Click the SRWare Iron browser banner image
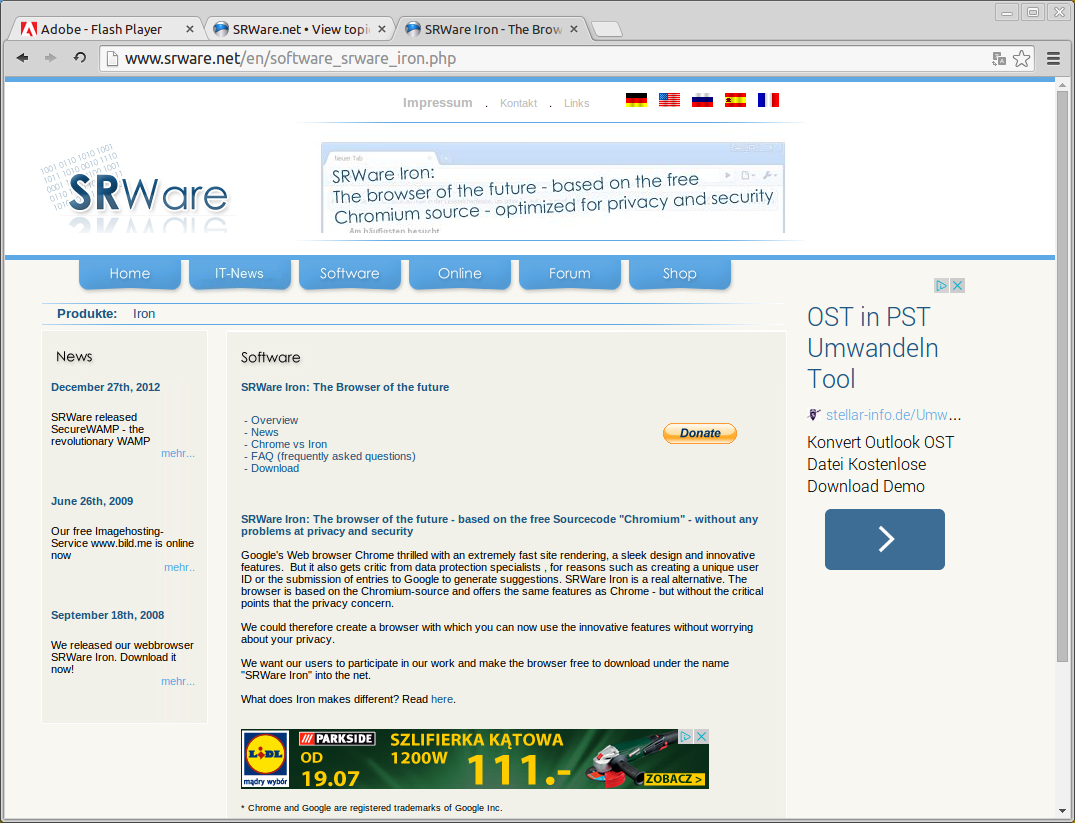This screenshot has height=823, width=1075. click(553, 187)
